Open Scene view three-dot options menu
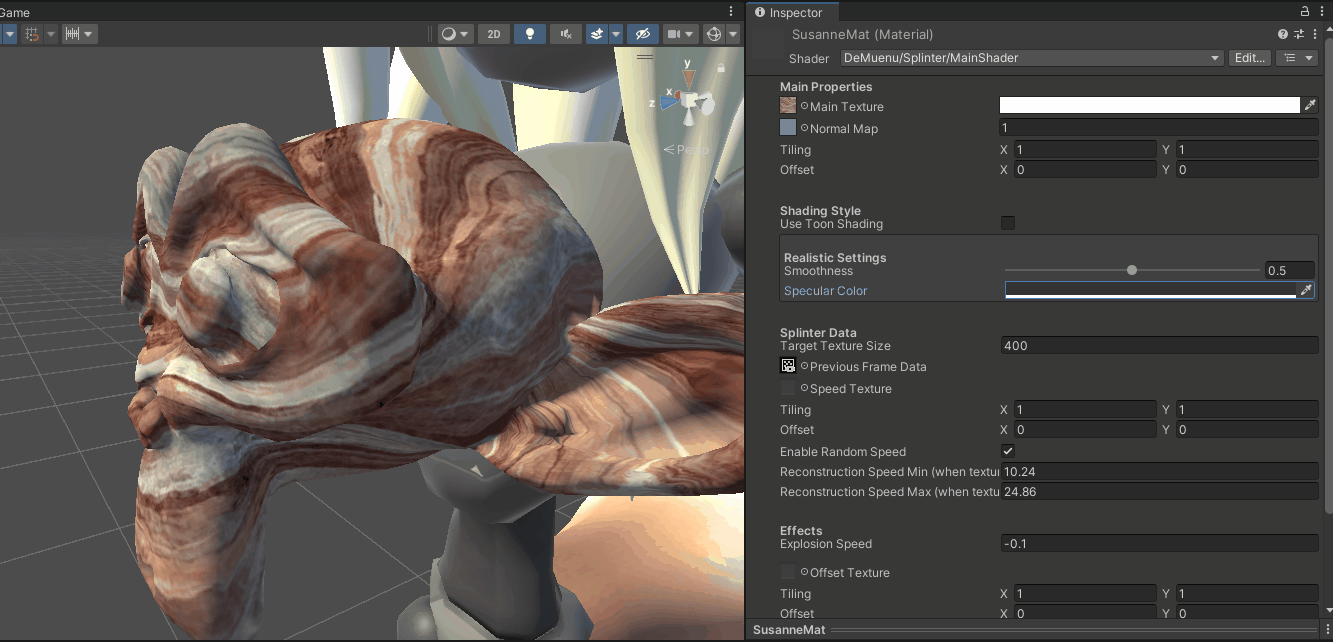 click(732, 12)
